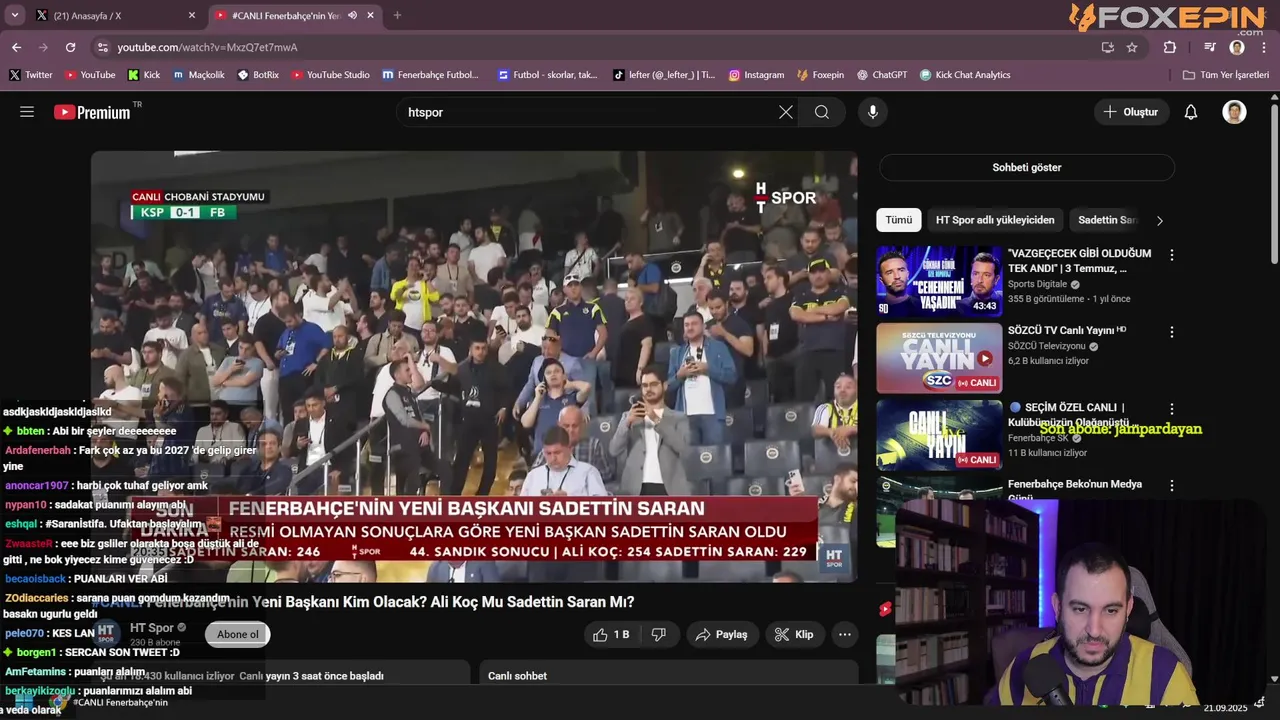Open options for the VAZGEÇECEK GİBİ OLDUĞUM video

tap(1172, 255)
